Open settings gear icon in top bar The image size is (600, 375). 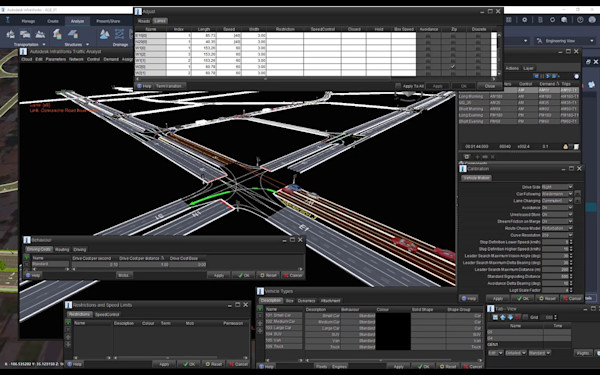[x=524, y=20]
